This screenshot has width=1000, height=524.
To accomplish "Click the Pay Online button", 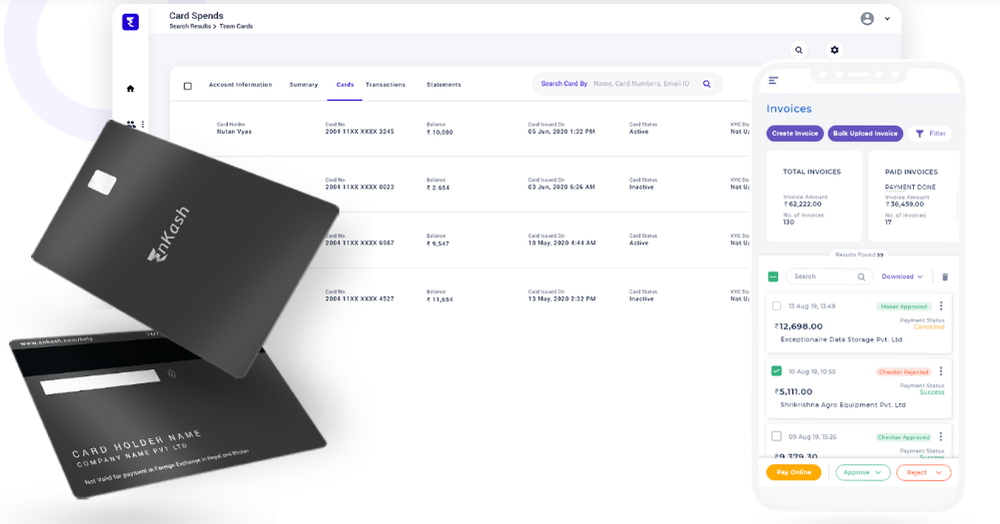I will pyautogui.click(x=794, y=472).
